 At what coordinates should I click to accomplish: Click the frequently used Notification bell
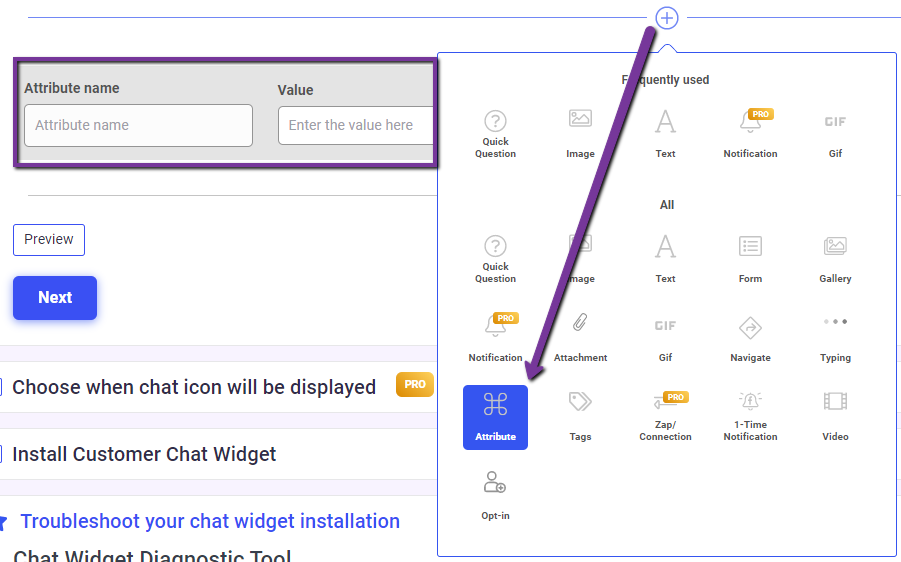[750, 134]
